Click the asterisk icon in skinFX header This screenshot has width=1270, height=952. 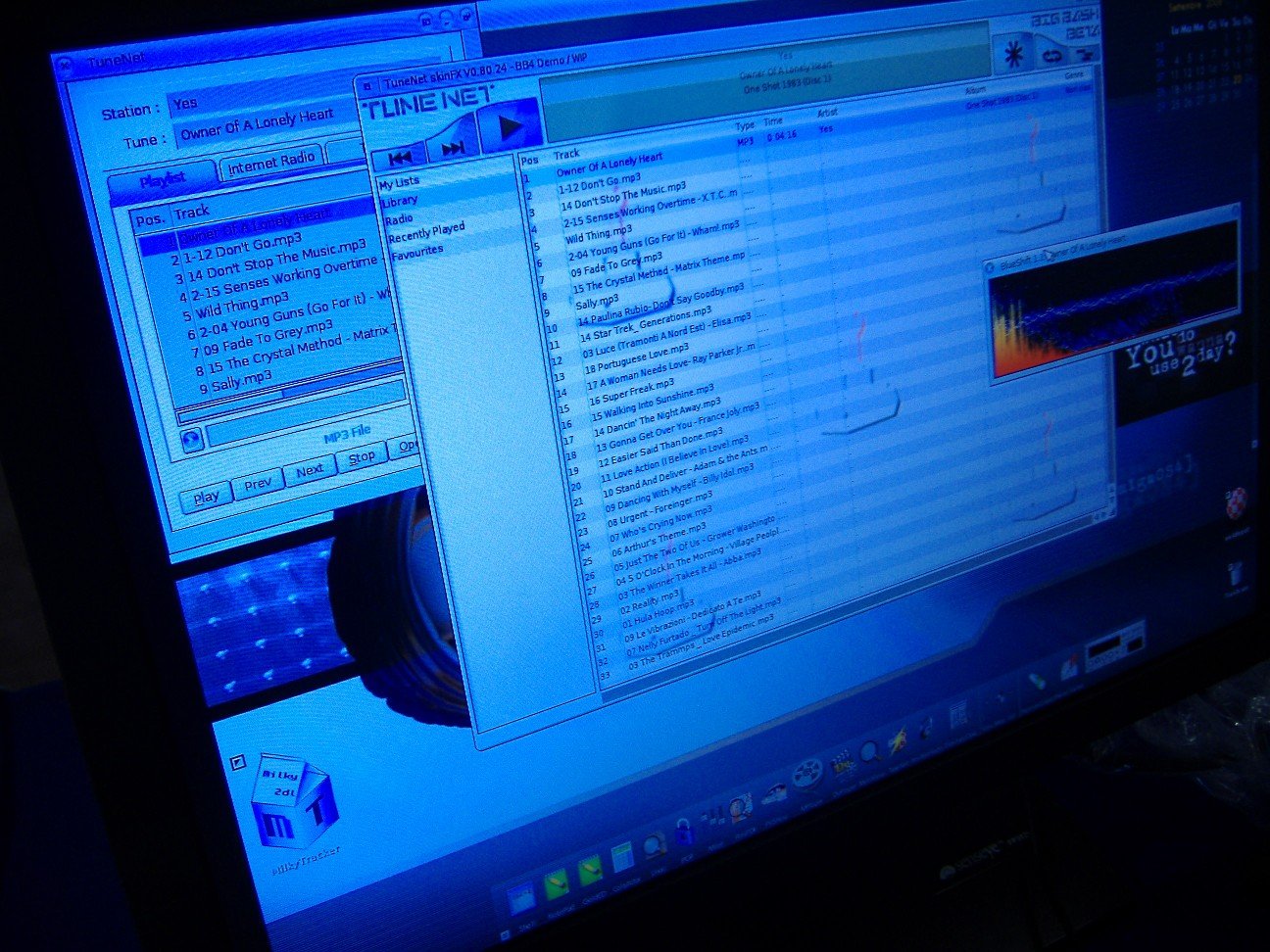click(1011, 53)
